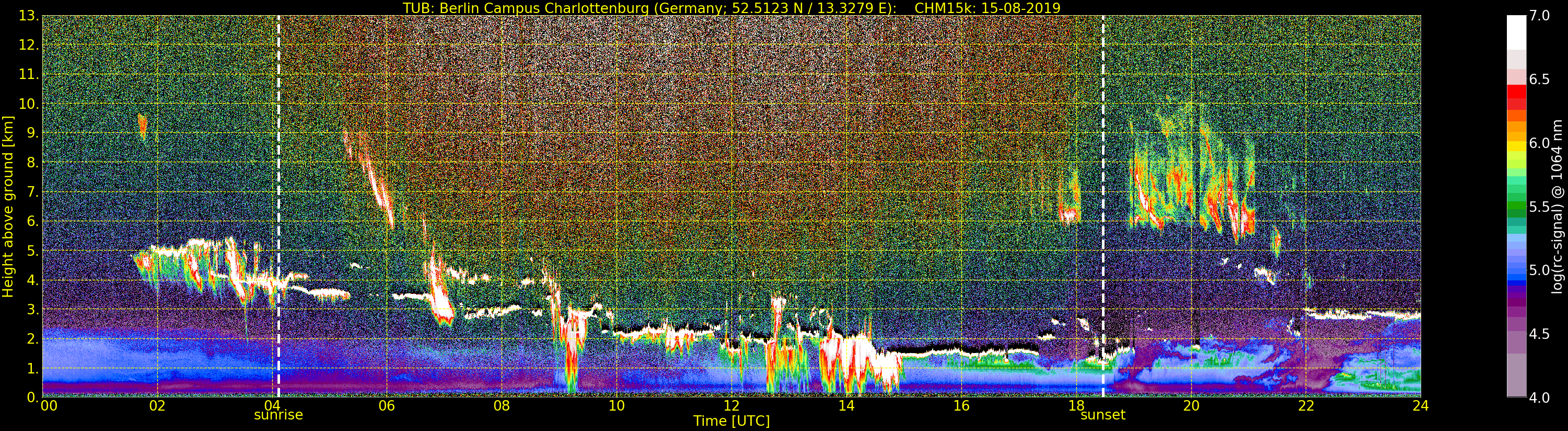The image size is (1568, 431).
Task: Click the '24' time axis tick label
Action: (1421, 406)
